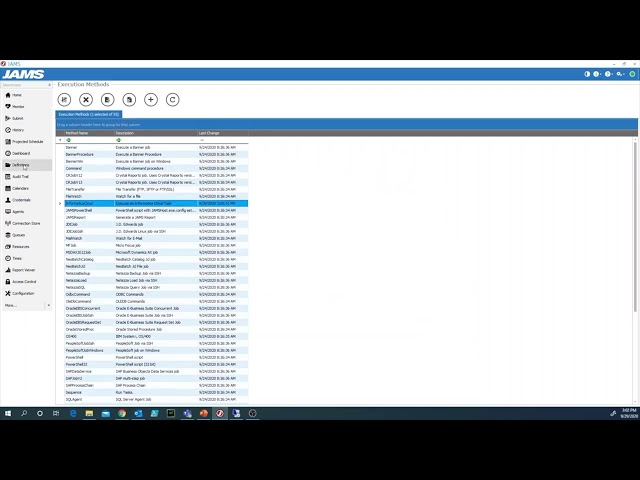The width and height of the screenshot is (640, 480).
Task: Click the Copy document toolbar button
Action: coord(129,100)
